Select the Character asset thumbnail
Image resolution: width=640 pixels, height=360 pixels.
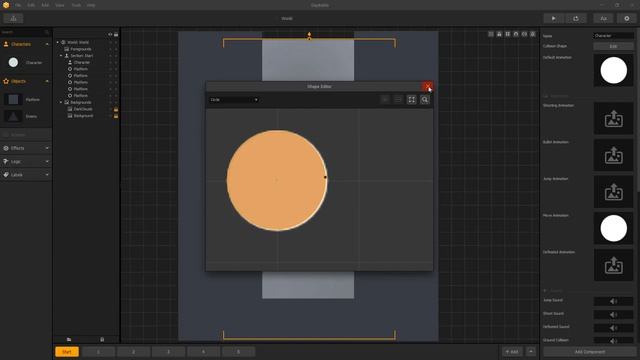tap(13, 62)
